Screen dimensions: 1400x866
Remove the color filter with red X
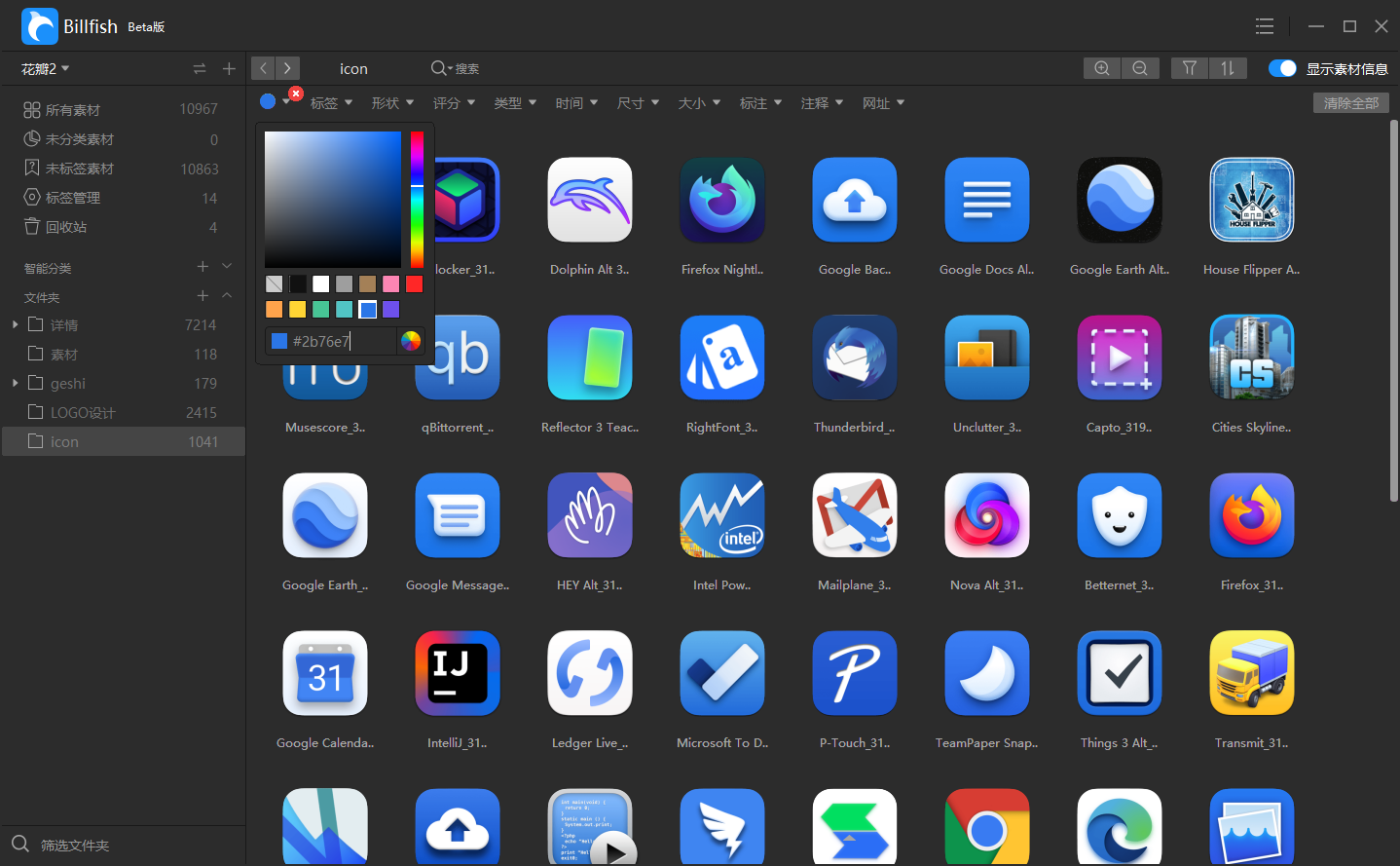click(x=296, y=94)
